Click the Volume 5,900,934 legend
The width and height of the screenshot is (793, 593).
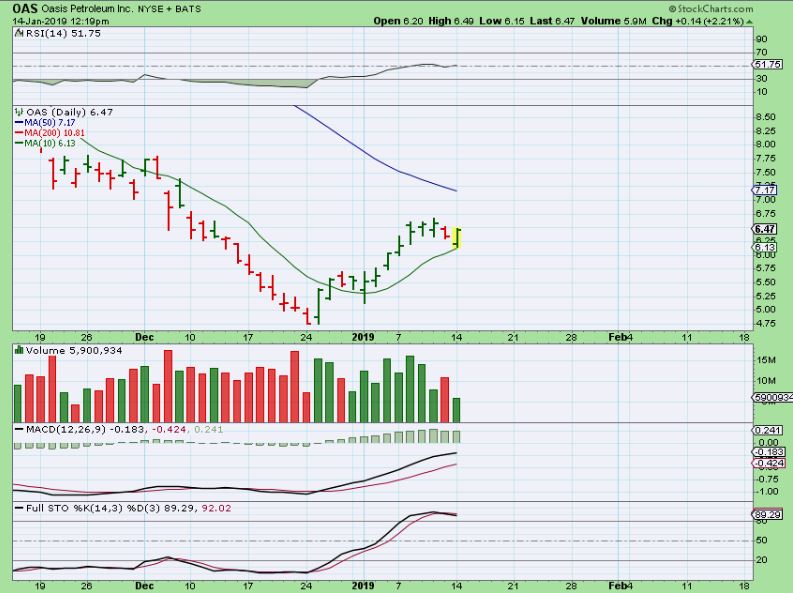point(74,350)
